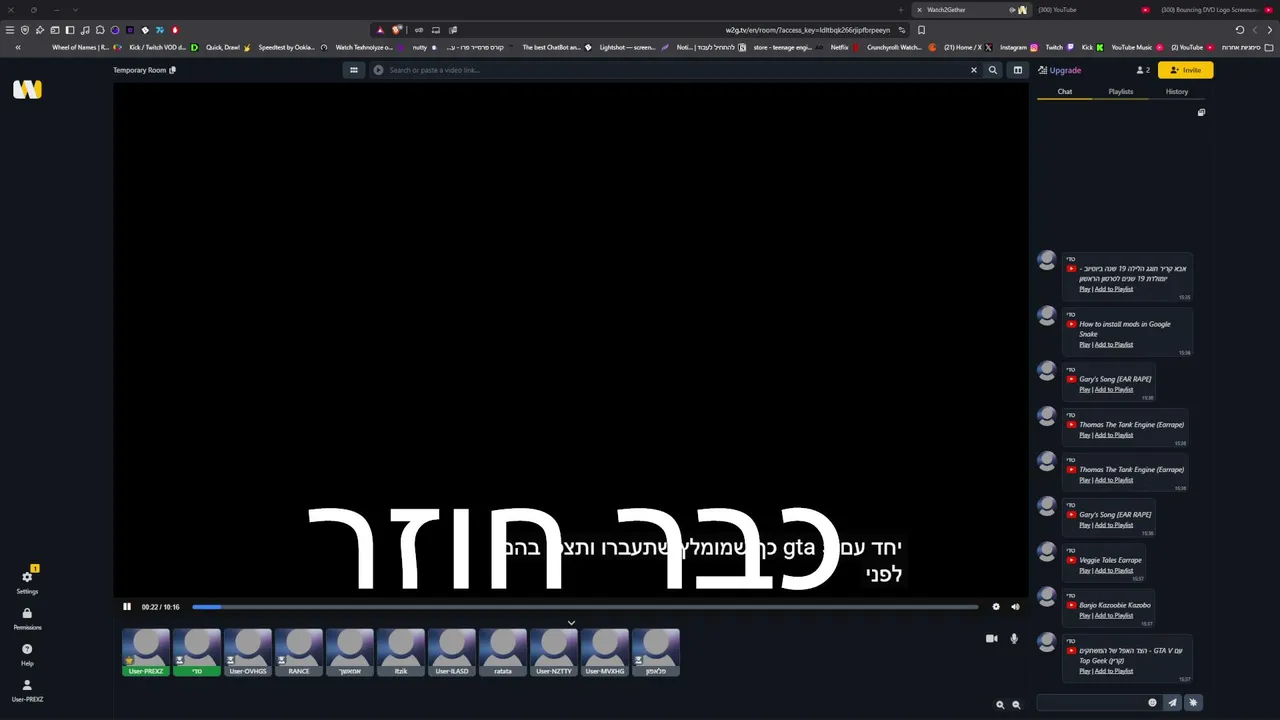
Task: Play 'How to install mods in Google Snake'
Action: point(1084,344)
